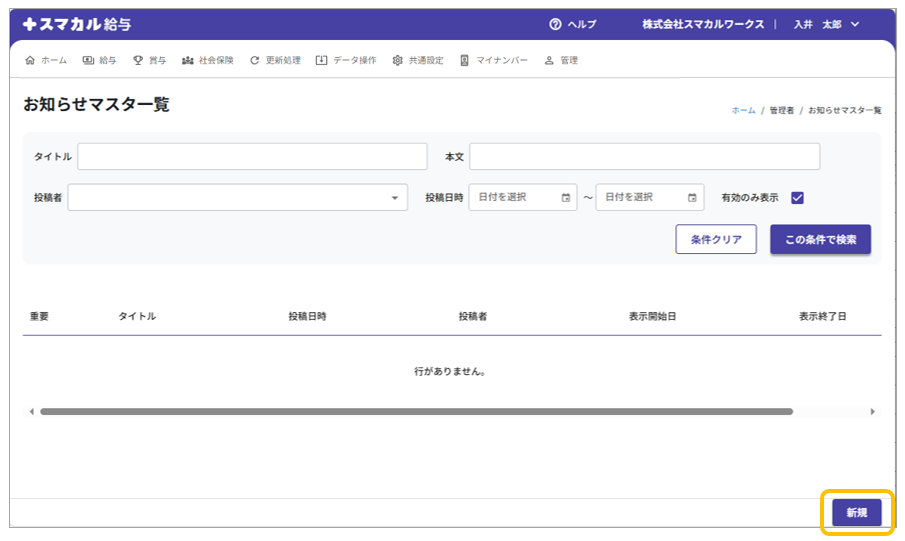905x541 pixels.
Task: Uncheck the 有効のみ表示 checkbox
Action: point(797,198)
